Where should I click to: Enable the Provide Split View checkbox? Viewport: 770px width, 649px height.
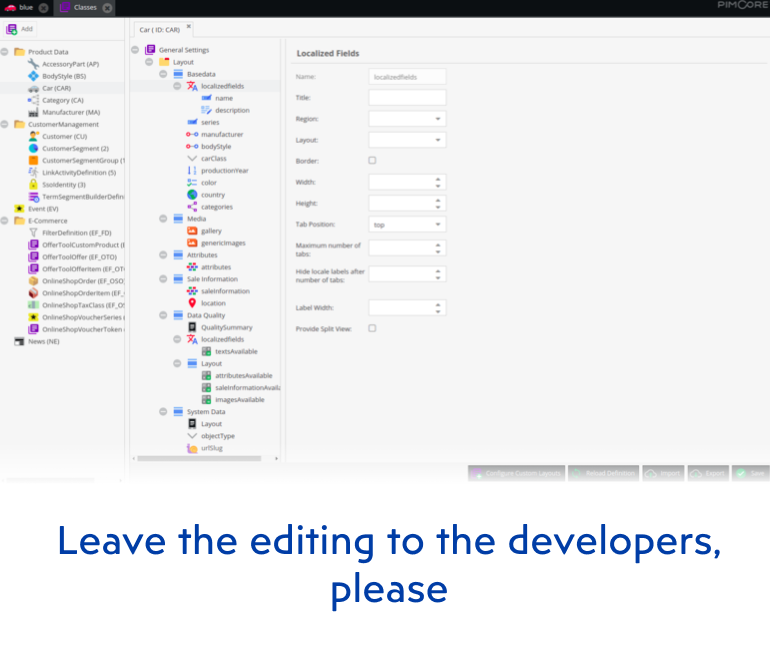pyautogui.click(x=372, y=328)
